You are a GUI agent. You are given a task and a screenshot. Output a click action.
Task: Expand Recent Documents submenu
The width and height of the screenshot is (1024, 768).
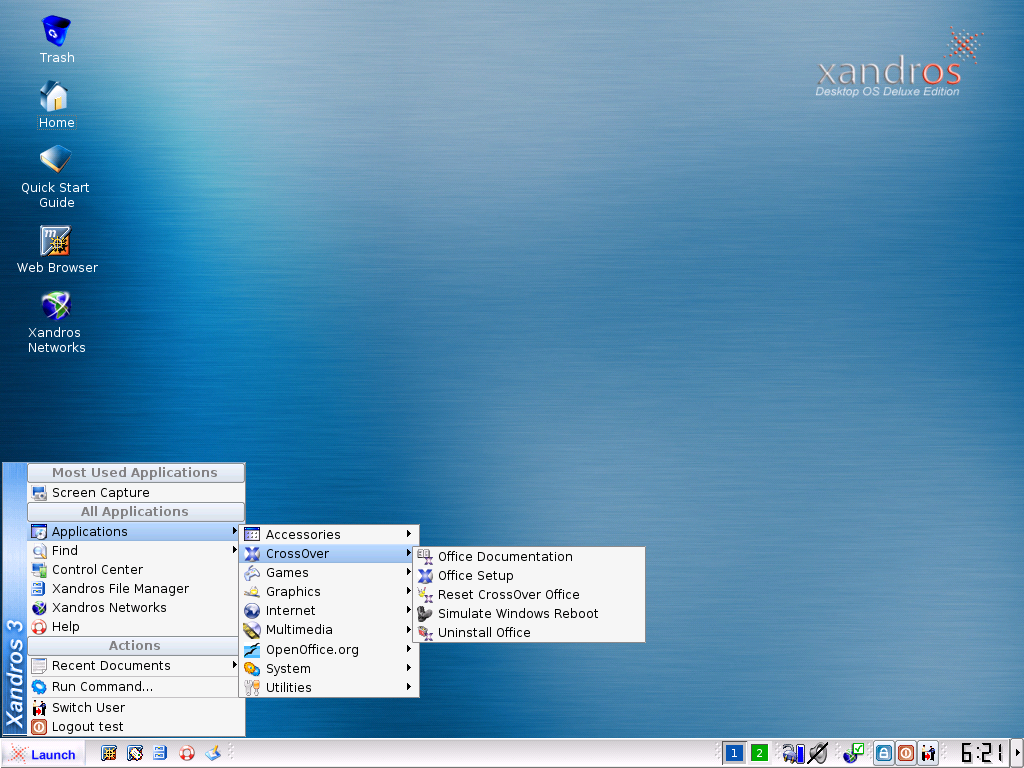coord(134,665)
